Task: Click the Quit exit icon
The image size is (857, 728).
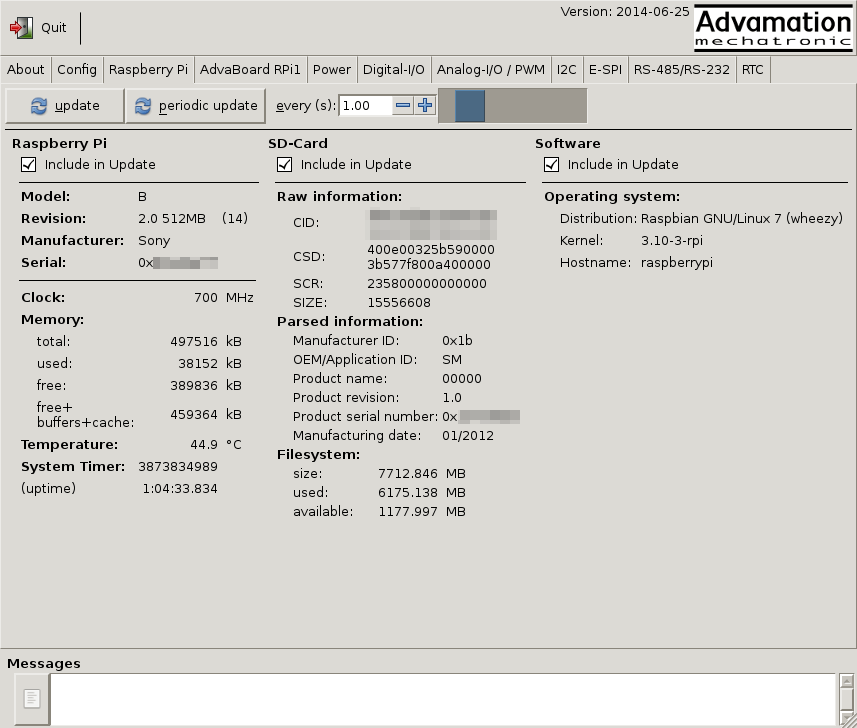Action: coord(21,27)
